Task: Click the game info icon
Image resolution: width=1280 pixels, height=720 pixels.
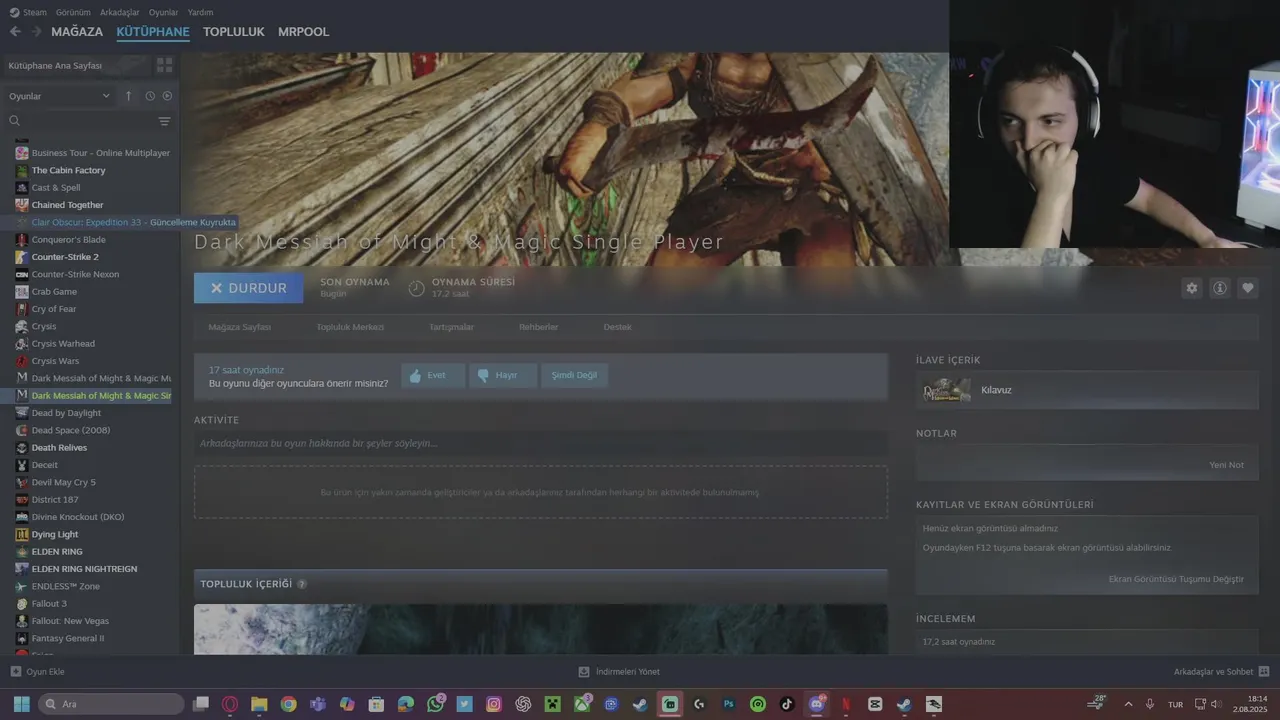Action: coord(1220,288)
